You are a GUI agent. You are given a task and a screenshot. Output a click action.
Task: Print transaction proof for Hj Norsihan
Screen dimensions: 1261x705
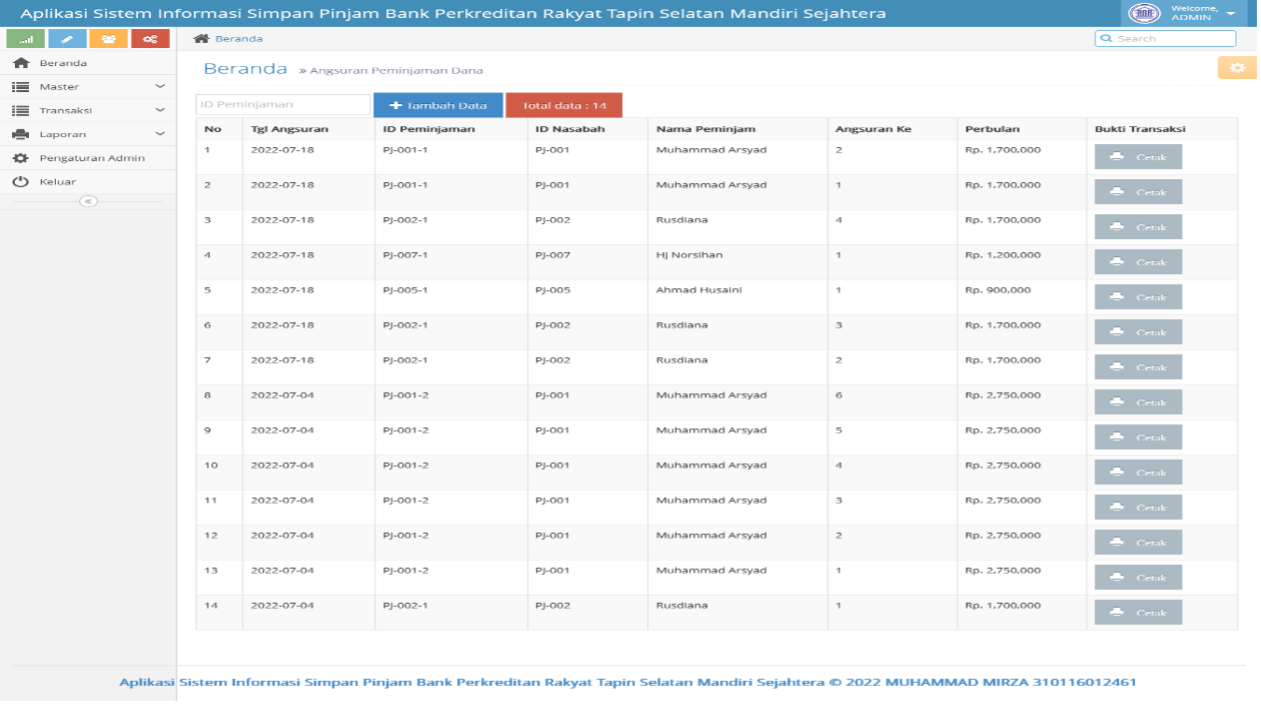tap(1138, 262)
